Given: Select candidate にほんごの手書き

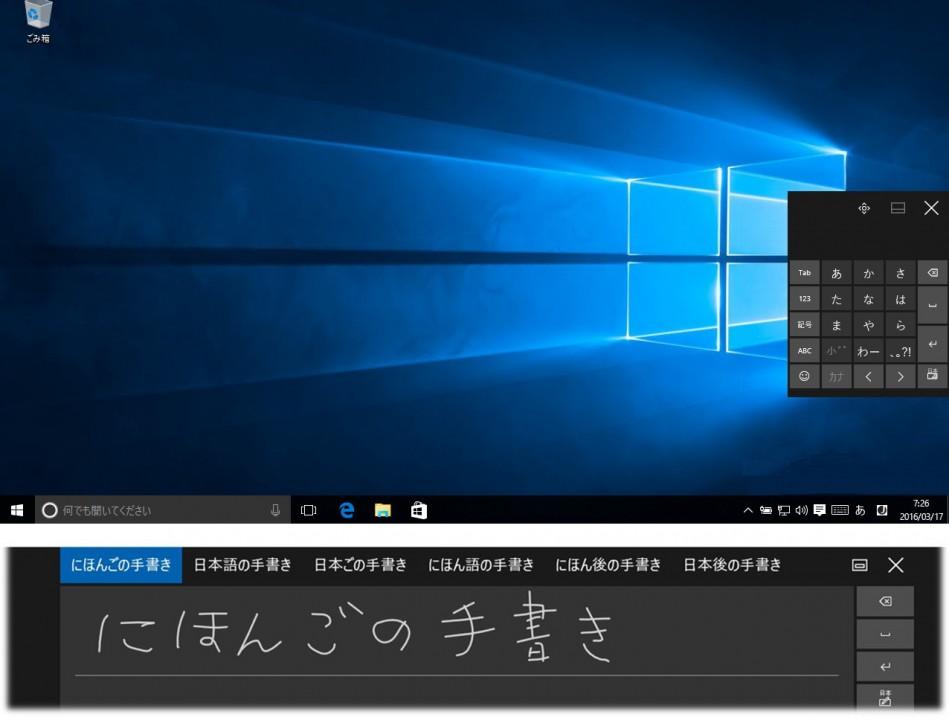Looking at the screenshot, I should point(121,565).
